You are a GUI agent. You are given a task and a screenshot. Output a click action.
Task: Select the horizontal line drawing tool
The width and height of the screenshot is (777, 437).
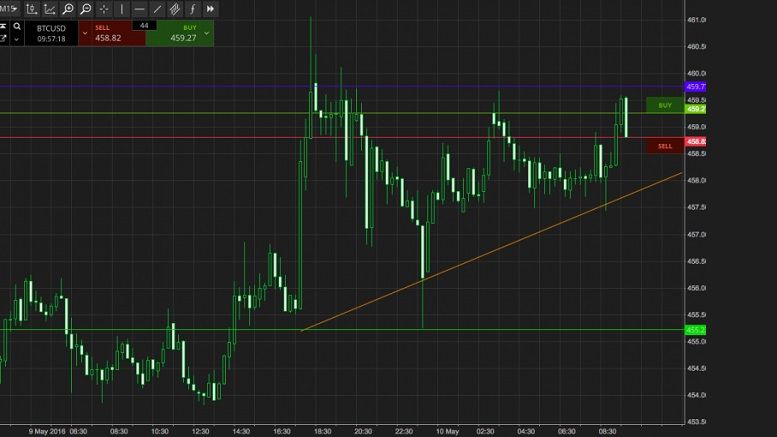click(139, 9)
